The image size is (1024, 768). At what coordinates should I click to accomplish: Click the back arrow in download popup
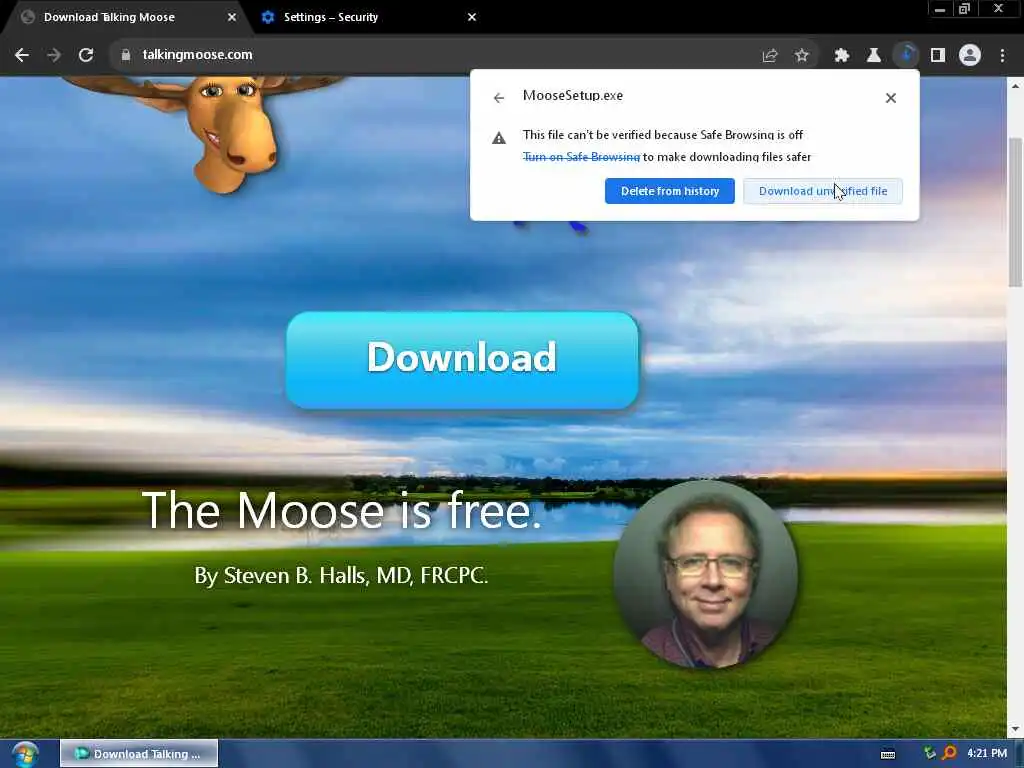point(499,98)
